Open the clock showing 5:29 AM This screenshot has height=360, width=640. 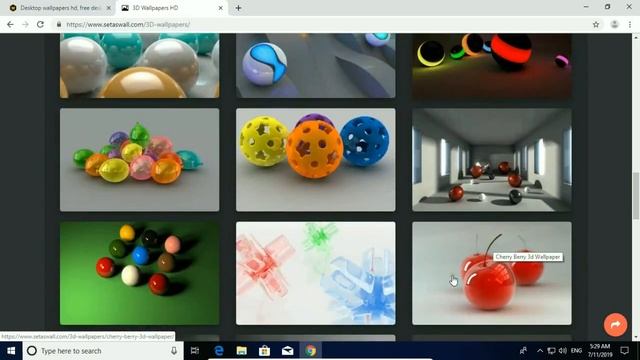pyautogui.click(x=600, y=351)
